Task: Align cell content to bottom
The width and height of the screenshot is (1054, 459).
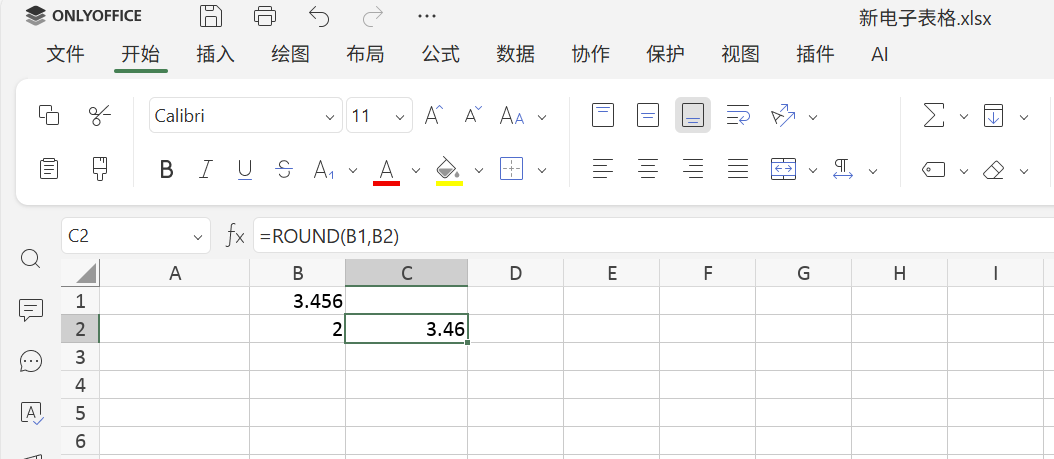Action: pos(693,115)
